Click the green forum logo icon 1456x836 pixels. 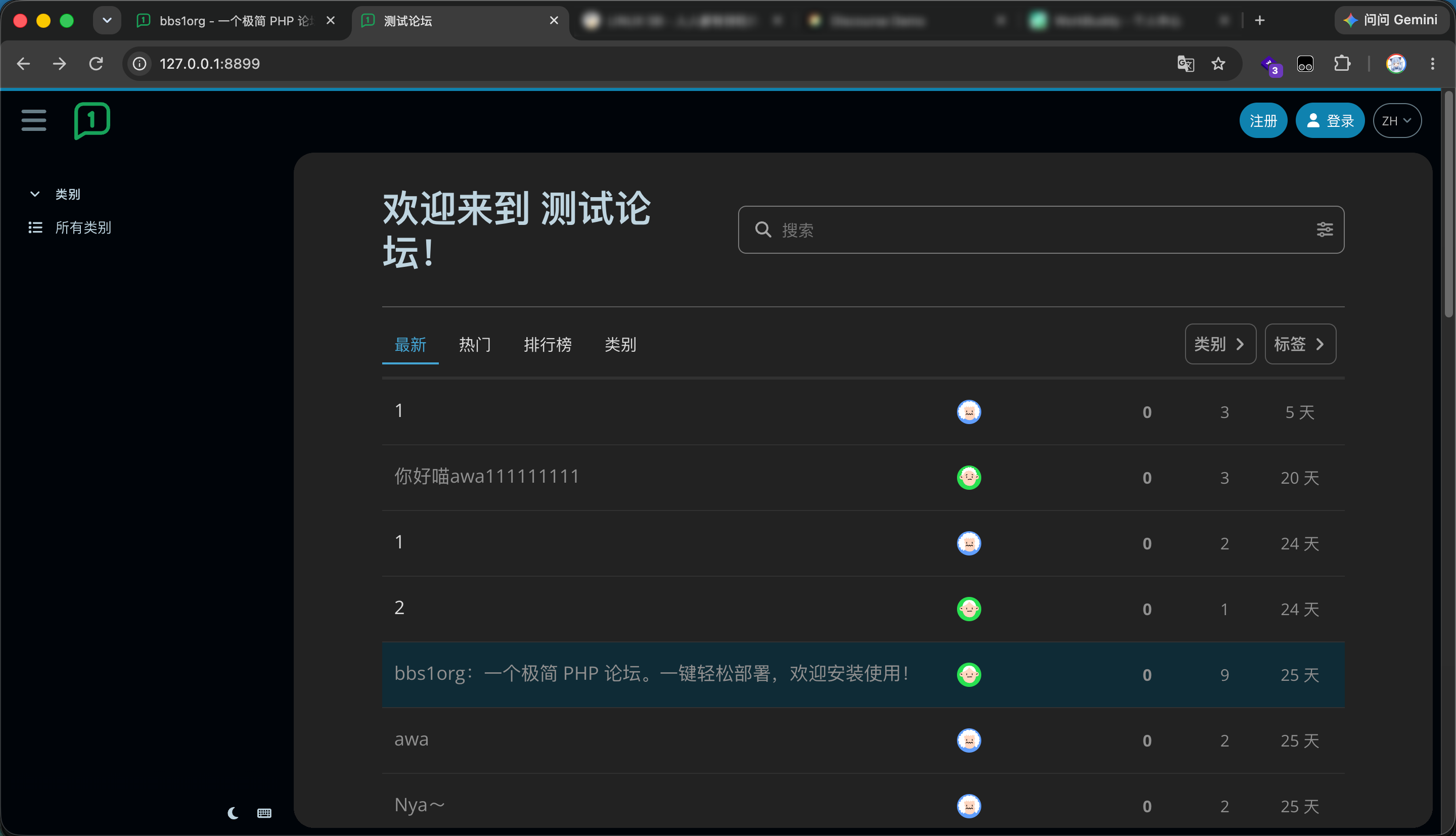[x=92, y=121]
